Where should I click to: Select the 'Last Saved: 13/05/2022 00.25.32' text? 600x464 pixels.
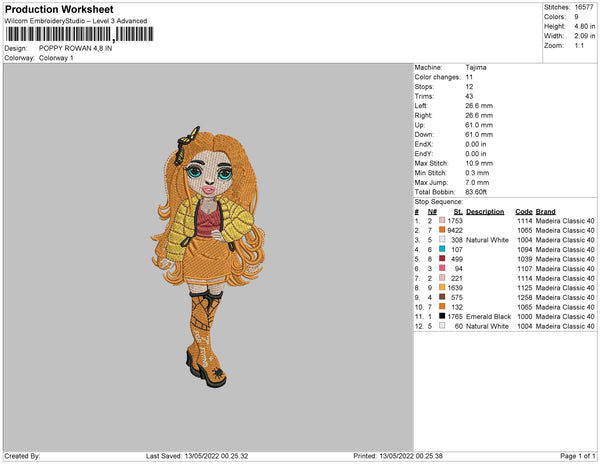[197, 456]
